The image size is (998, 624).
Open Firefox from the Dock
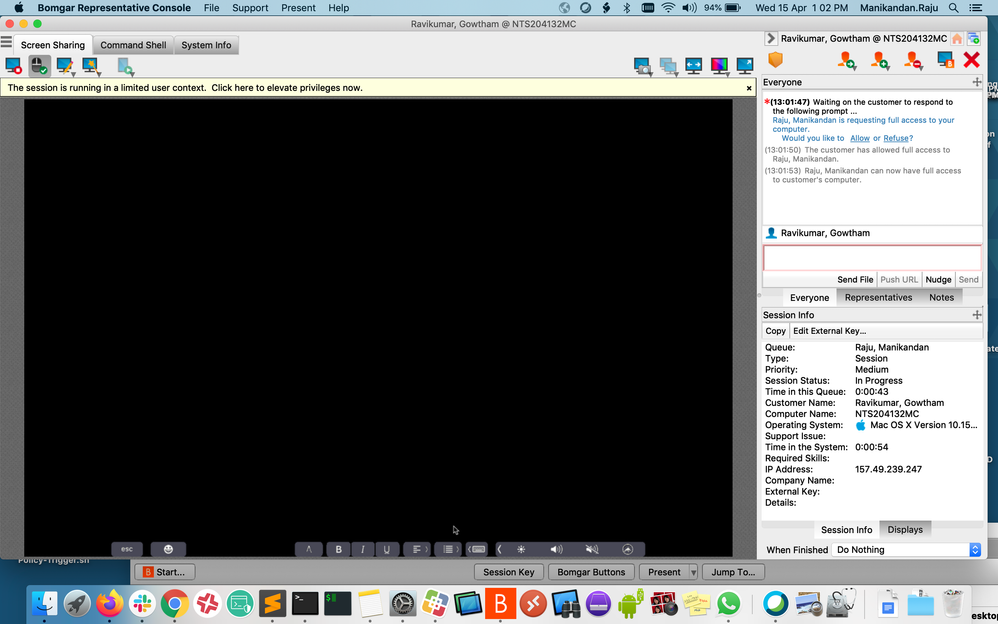[109, 603]
